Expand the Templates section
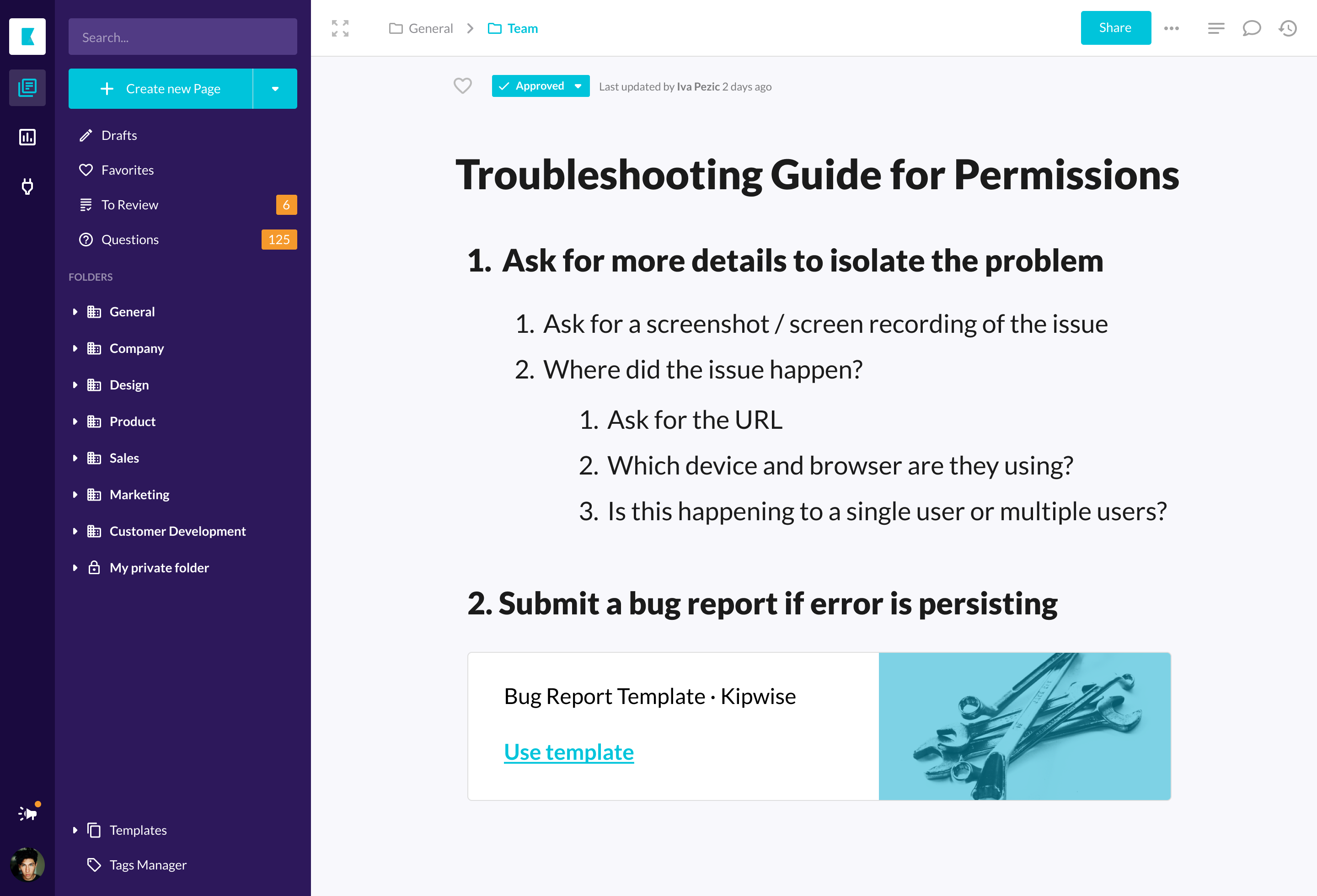The height and width of the screenshot is (896, 1317). click(75, 830)
